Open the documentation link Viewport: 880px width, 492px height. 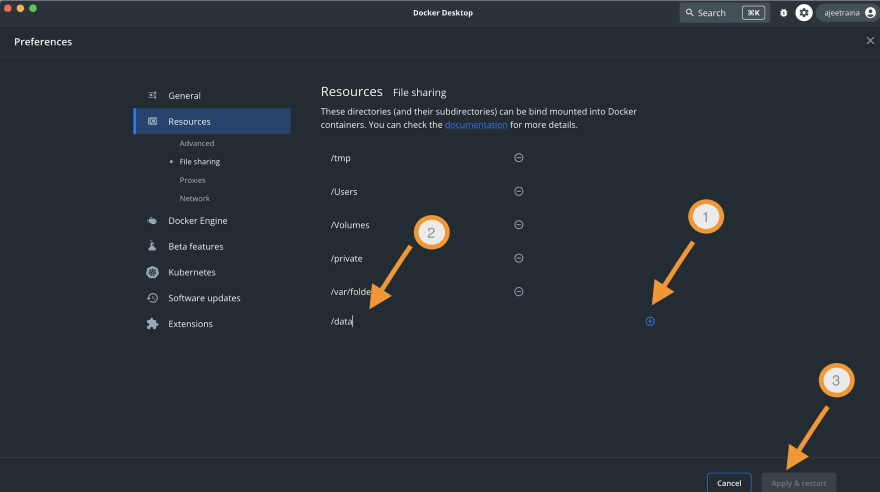pyautogui.click(x=476, y=125)
